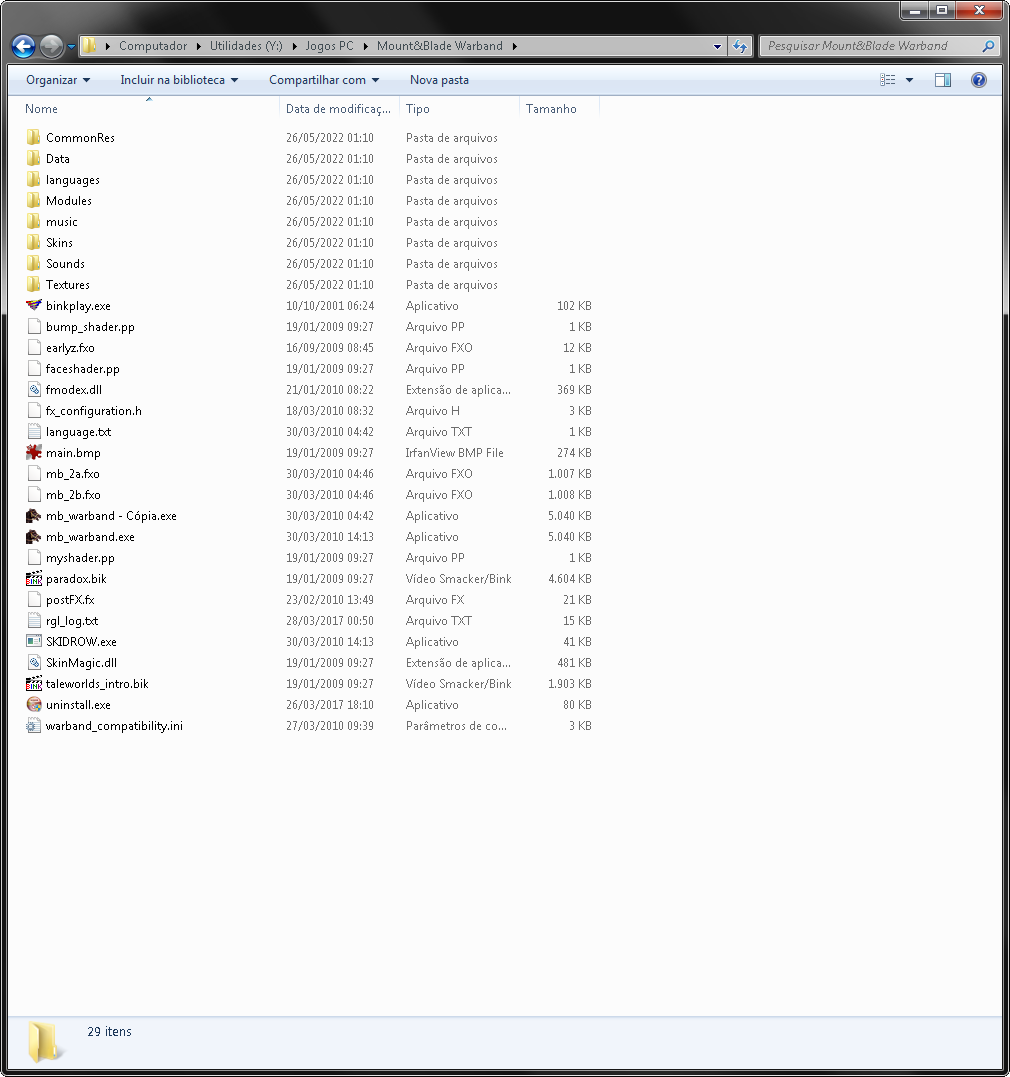Image resolution: width=1010 pixels, height=1077 pixels.
Task: Click the greyed Forward navigation arrow
Action: [x=52, y=46]
